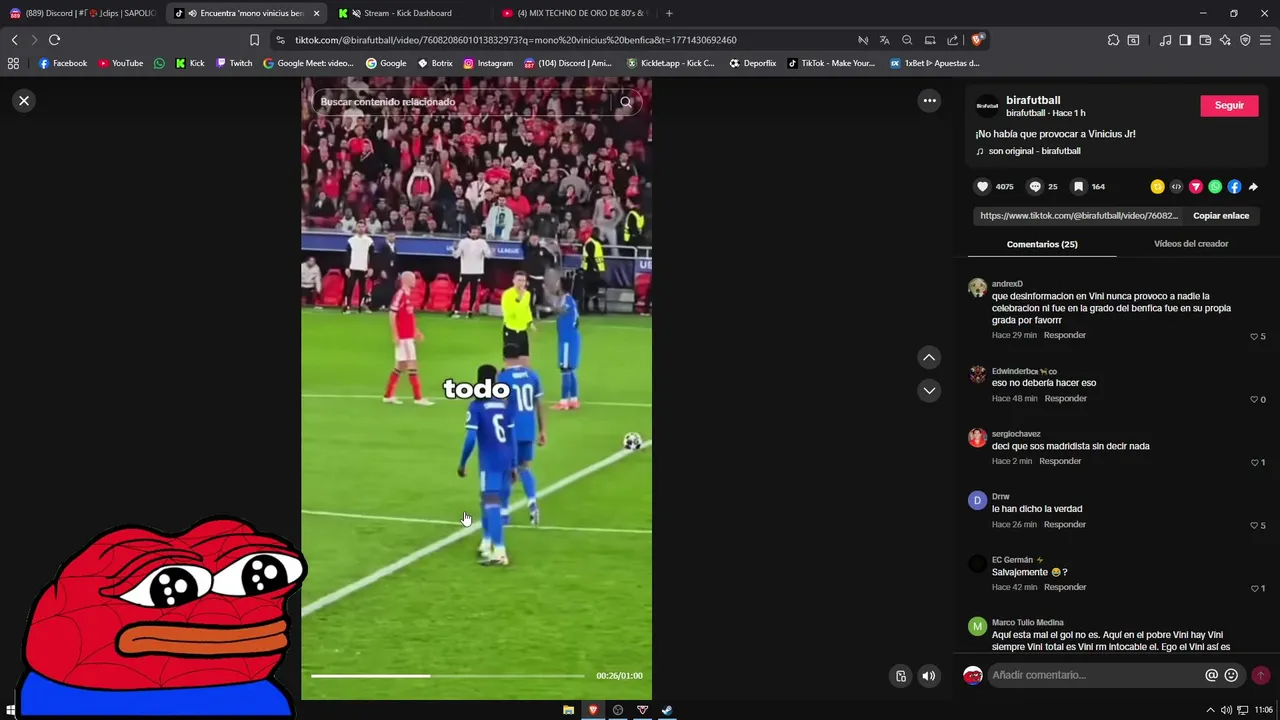Open the Brave Leo AI sparkle icon
Viewport: 1280px width, 720px height.
1225,40
